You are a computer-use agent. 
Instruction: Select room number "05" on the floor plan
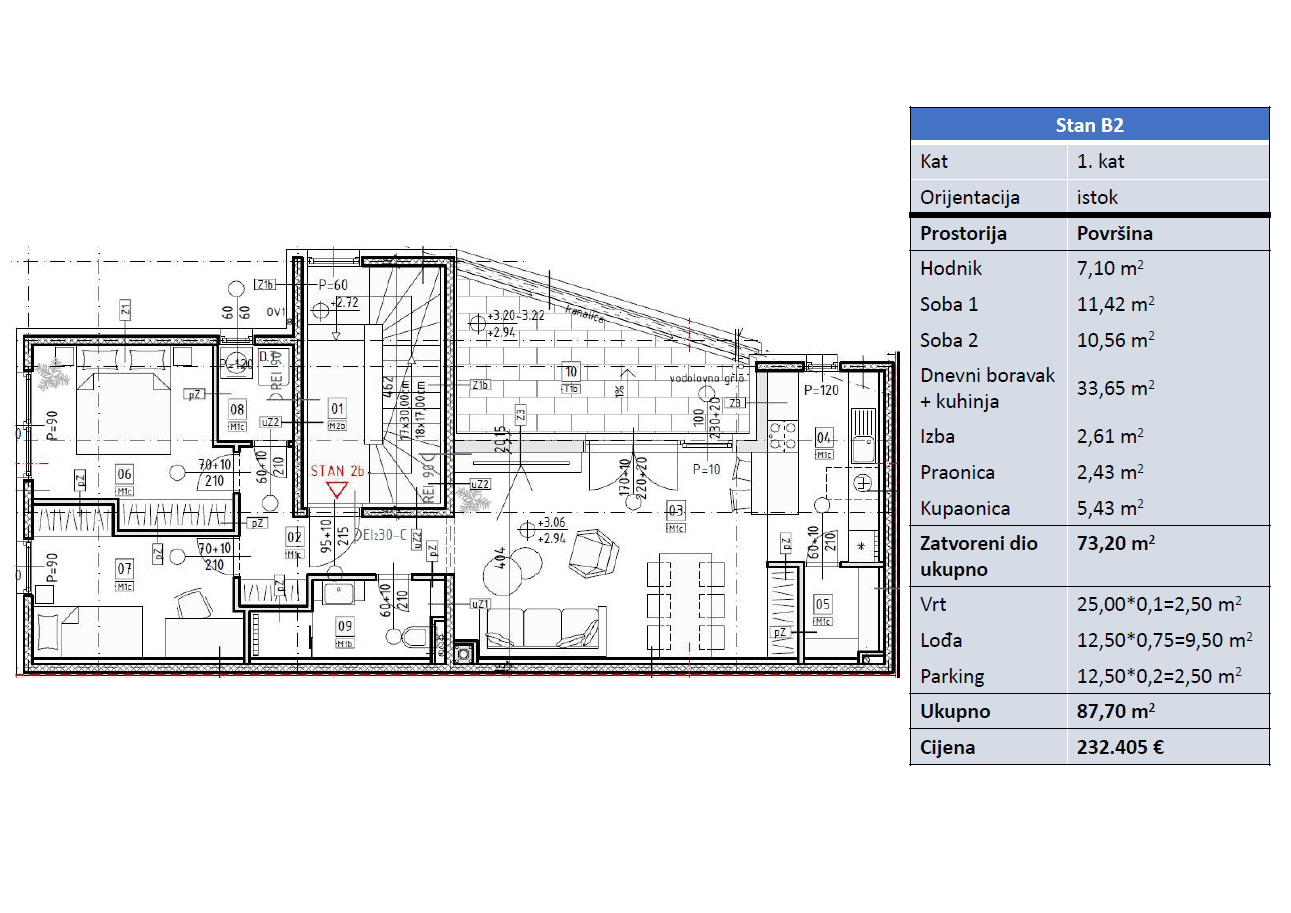point(823,603)
